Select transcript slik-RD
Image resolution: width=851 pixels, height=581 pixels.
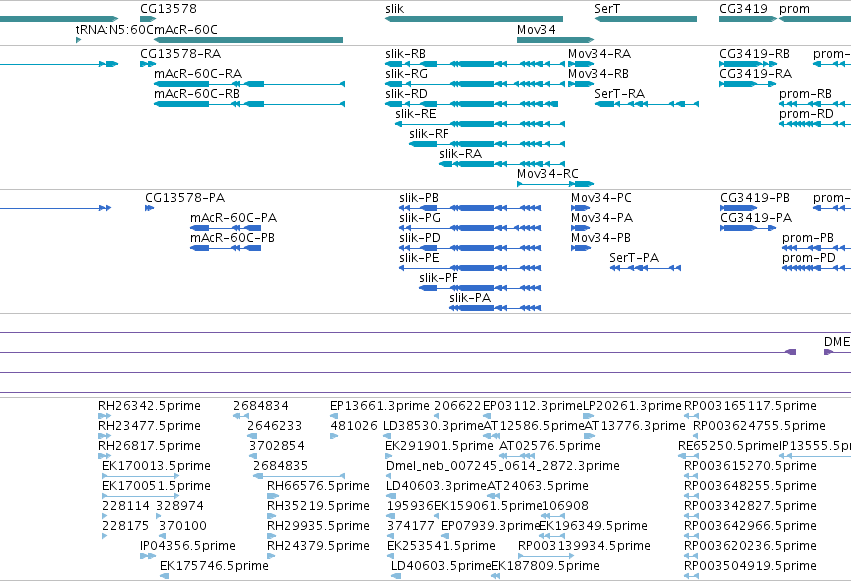coord(471,104)
